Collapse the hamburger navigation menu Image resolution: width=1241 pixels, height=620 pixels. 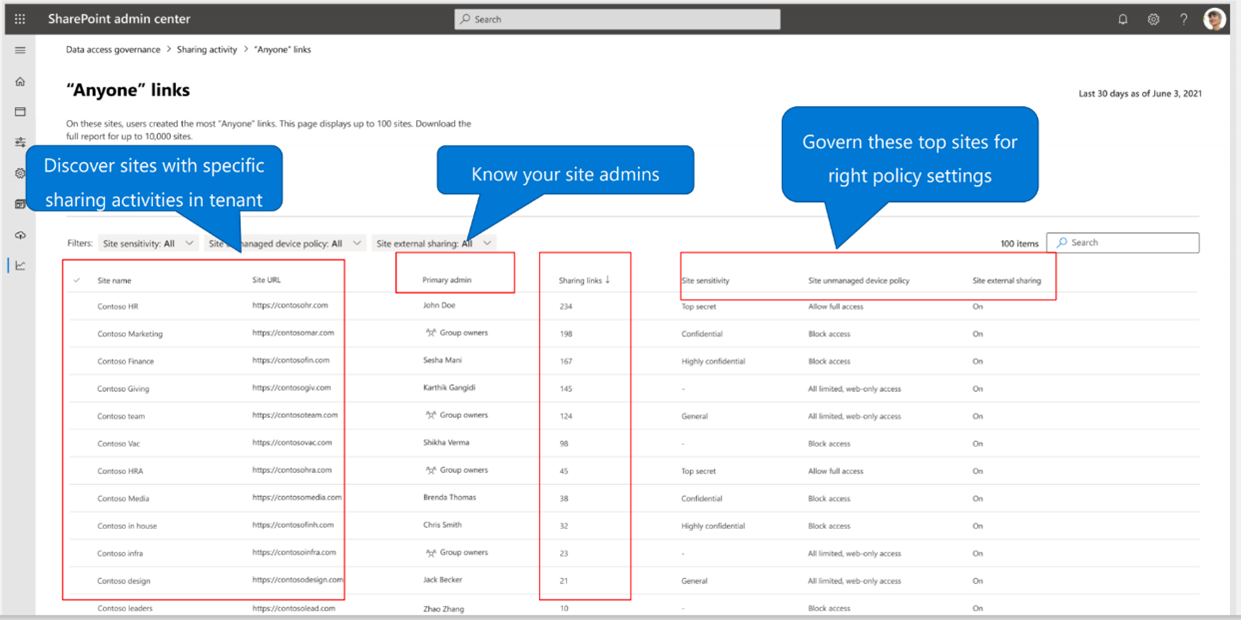(20, 50)
